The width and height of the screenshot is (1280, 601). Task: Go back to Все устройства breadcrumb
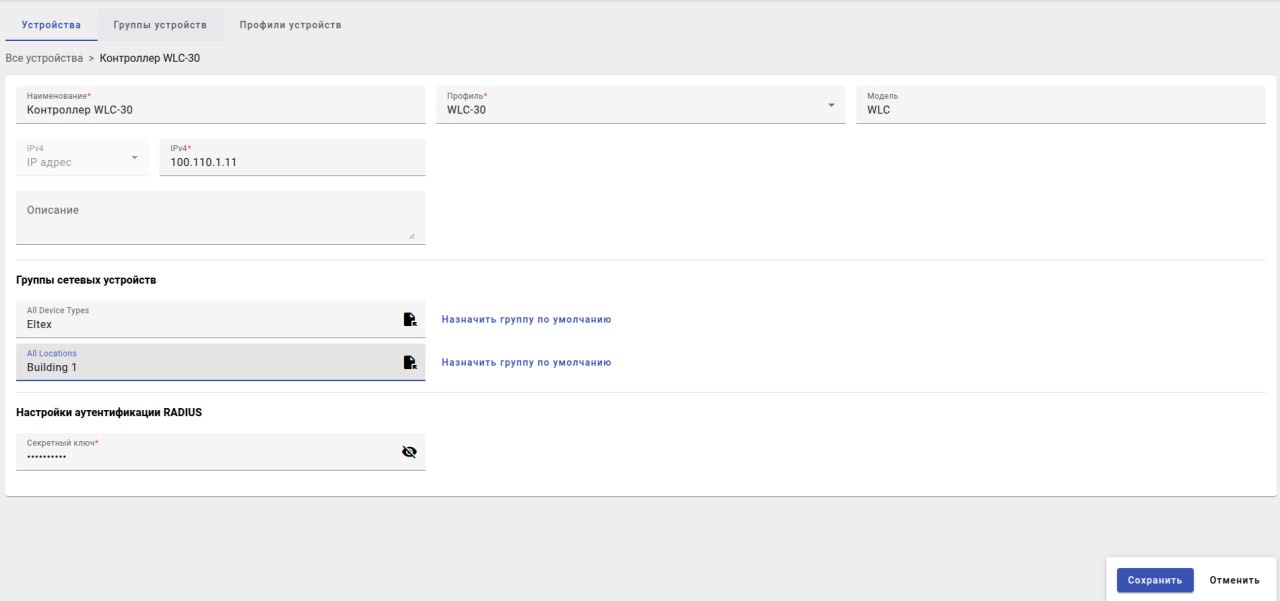(x=44, y=58)
